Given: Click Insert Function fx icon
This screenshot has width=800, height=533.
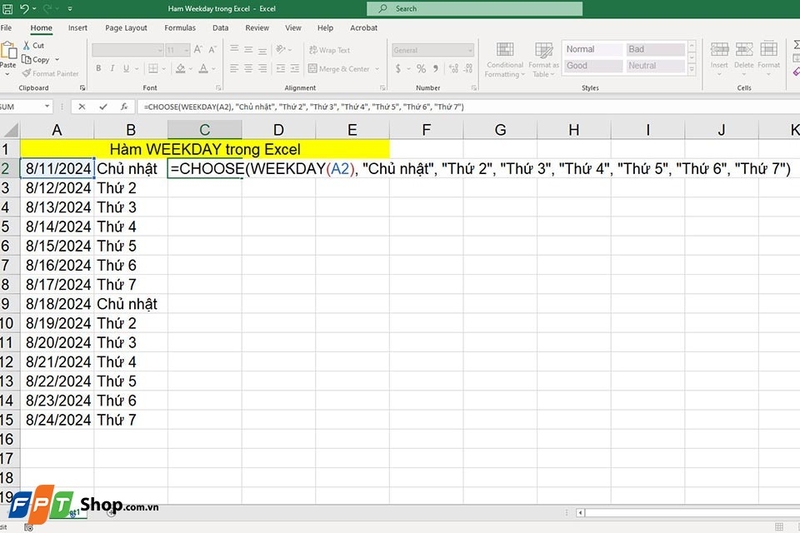Looking at the screenshot, I should [x=124, y=107].
